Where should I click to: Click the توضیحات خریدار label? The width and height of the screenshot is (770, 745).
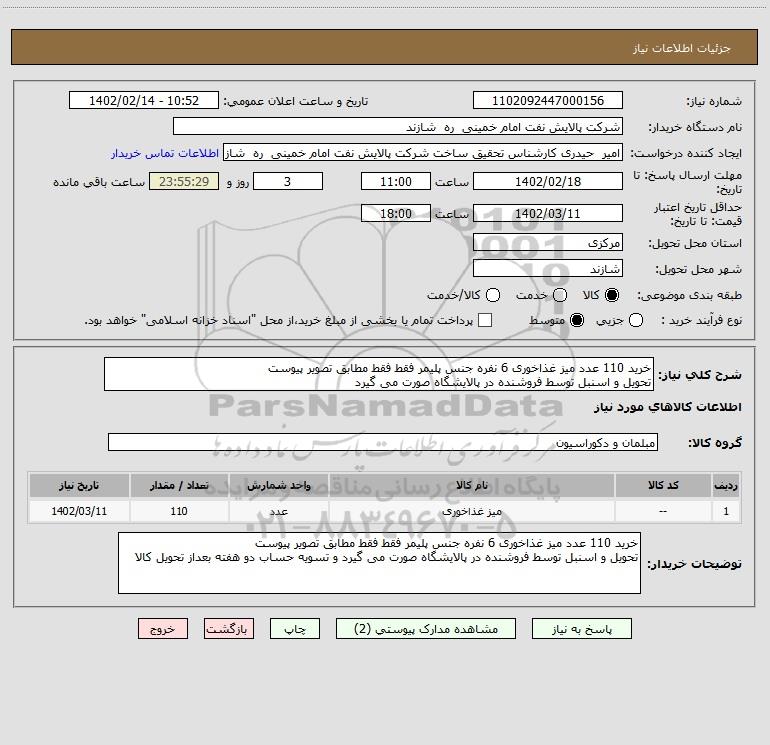pyautogui.click(x=694, y=564)
